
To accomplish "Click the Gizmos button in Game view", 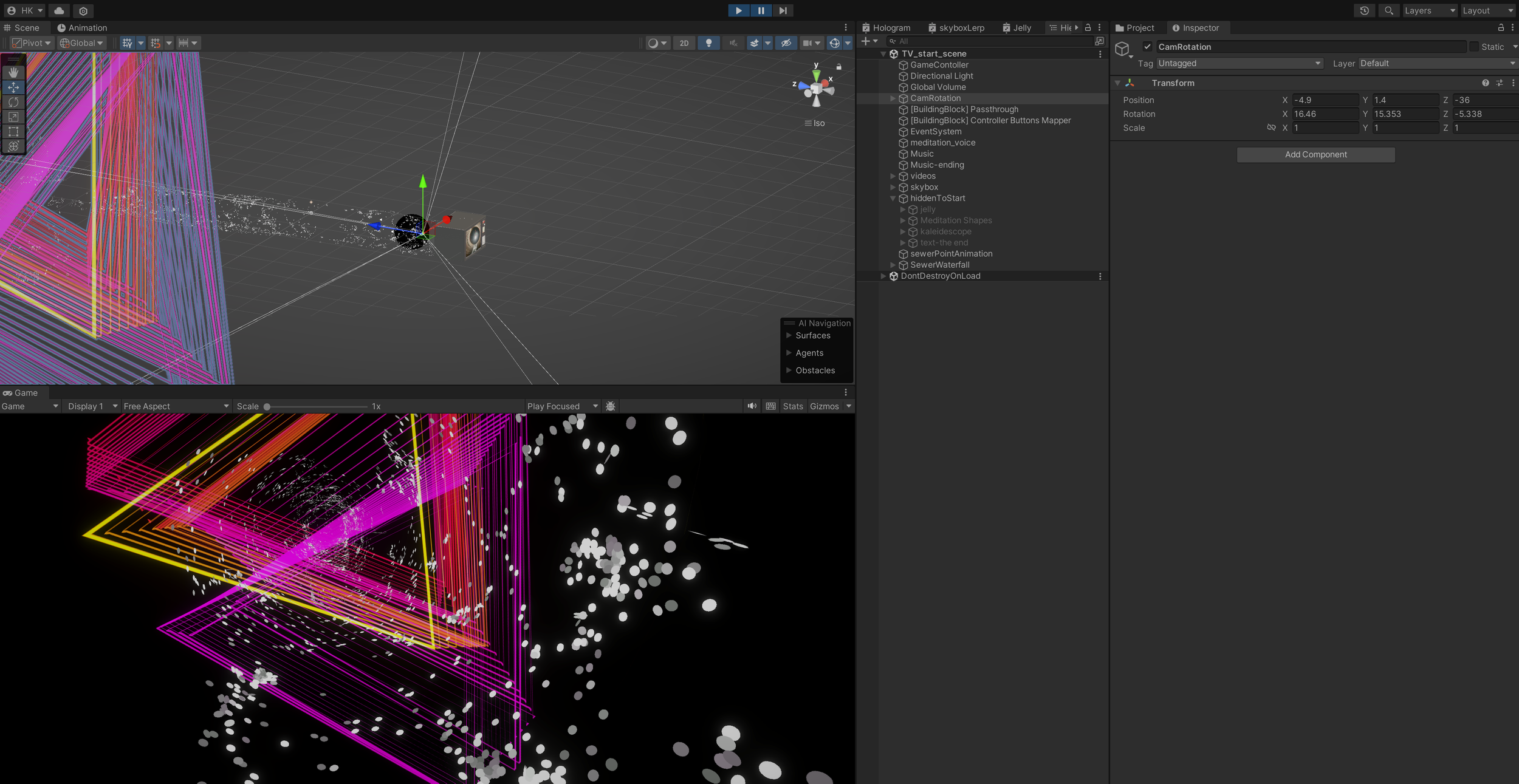I will (x=824, y=406).
